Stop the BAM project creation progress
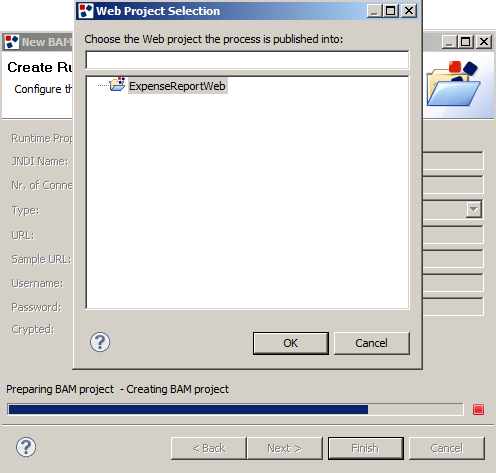The width and height of the screenshot is (496, 473). click(478, 409)
